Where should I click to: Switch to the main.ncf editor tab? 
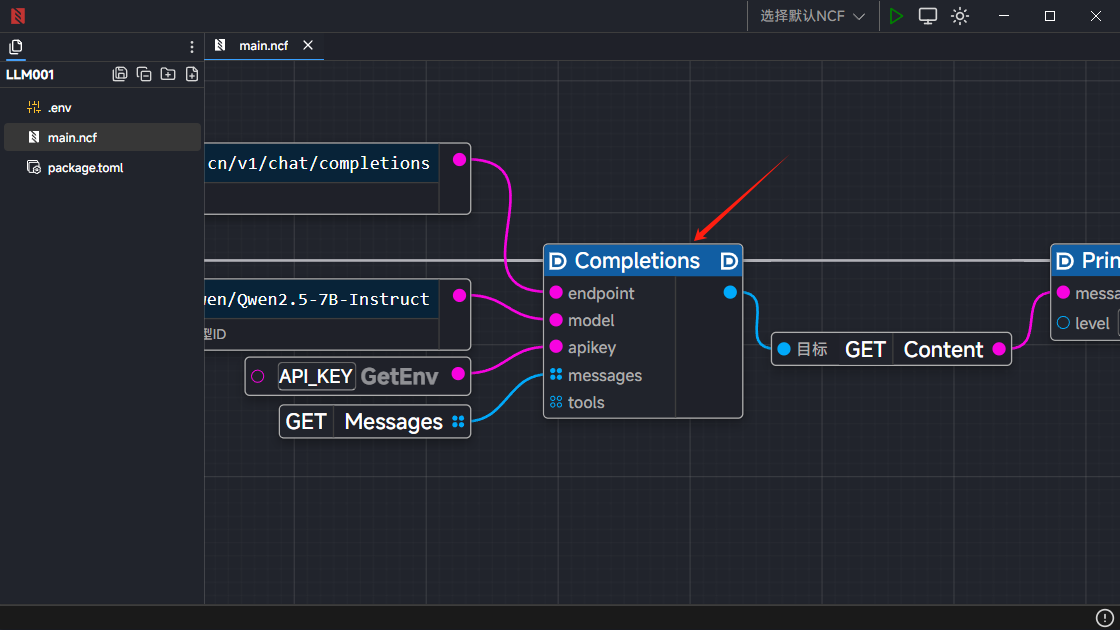(262, 46)
